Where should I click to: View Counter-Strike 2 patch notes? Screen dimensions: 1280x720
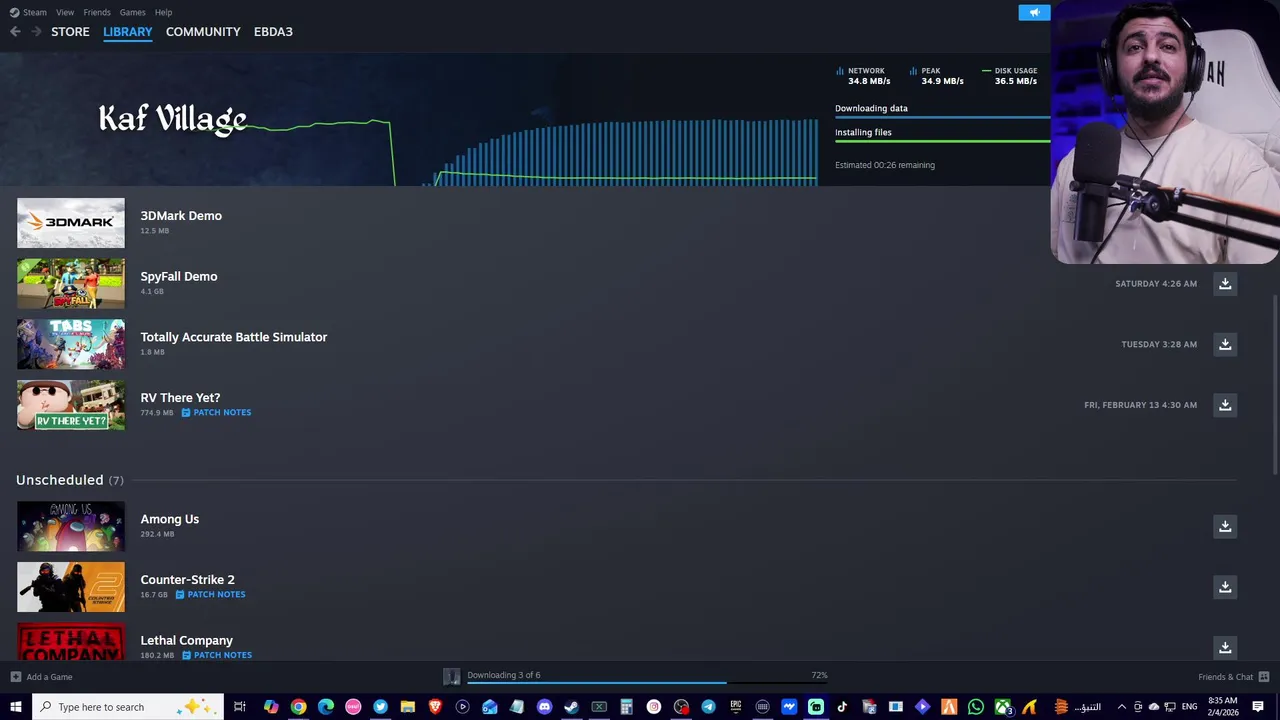coord(210,594)
